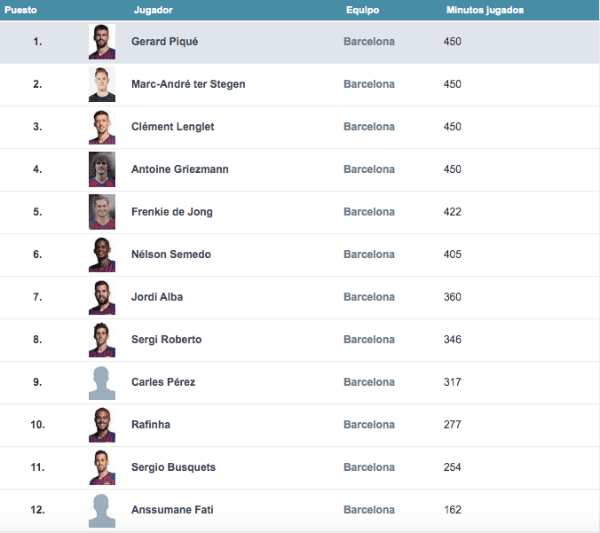The width and height of the screenshot is (600, 533).
Task: Click Jordi Alba's photo thumbnail
Action: point(102,297)
